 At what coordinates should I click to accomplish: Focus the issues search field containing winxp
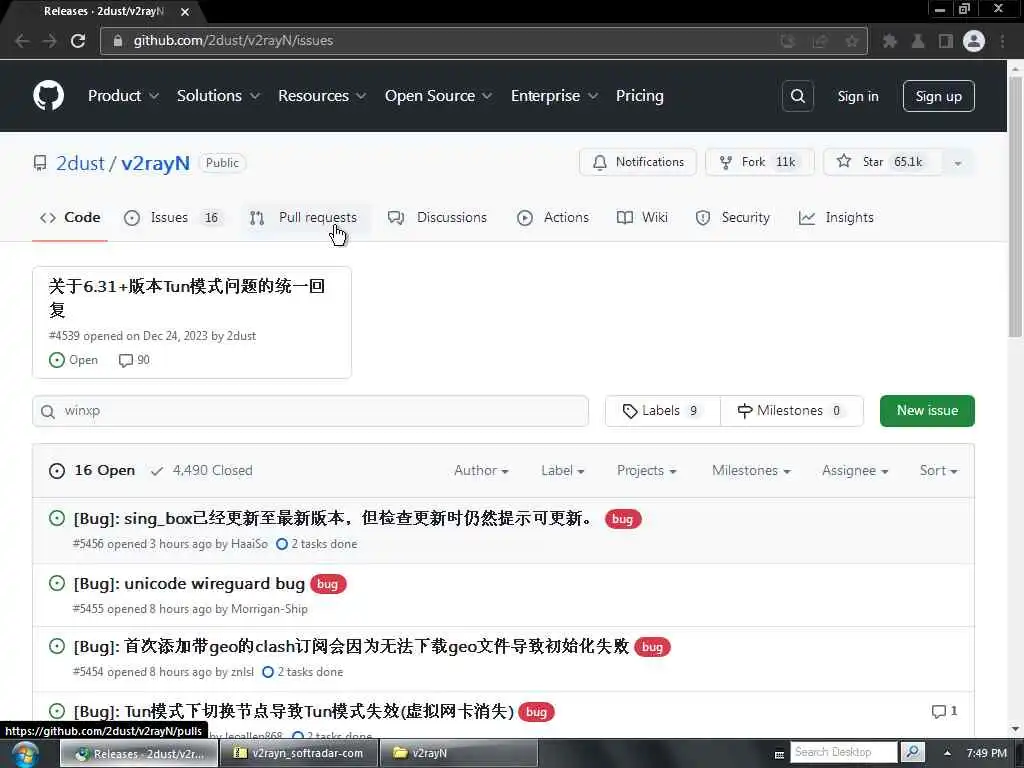click(x=310, y=411)
